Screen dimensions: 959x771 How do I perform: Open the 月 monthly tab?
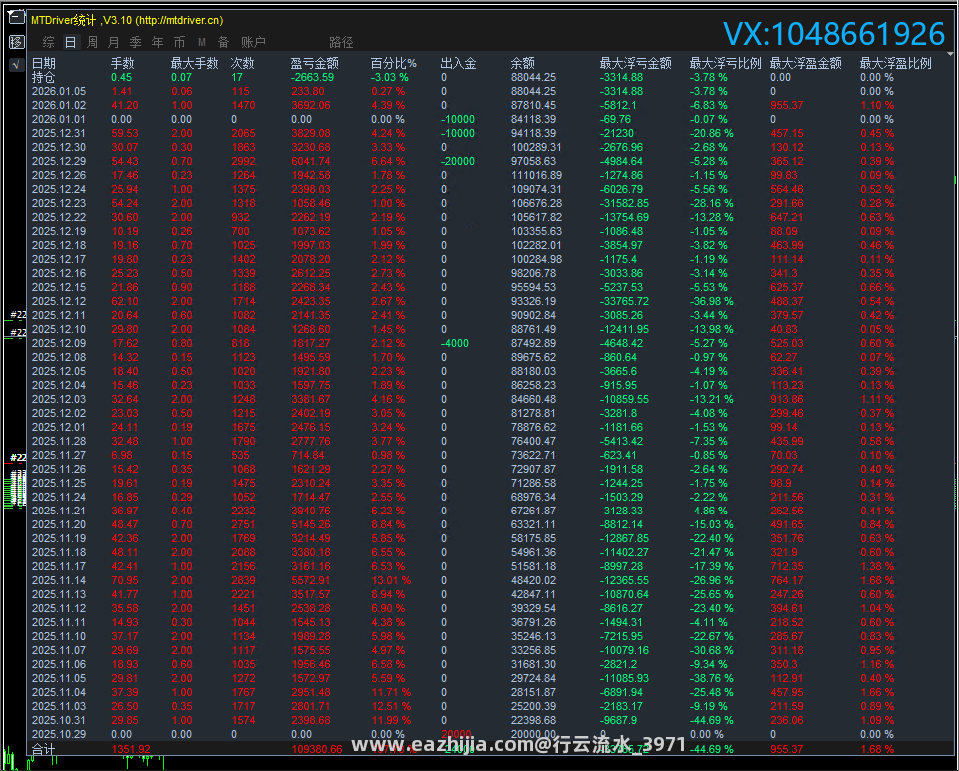(114, 42)
